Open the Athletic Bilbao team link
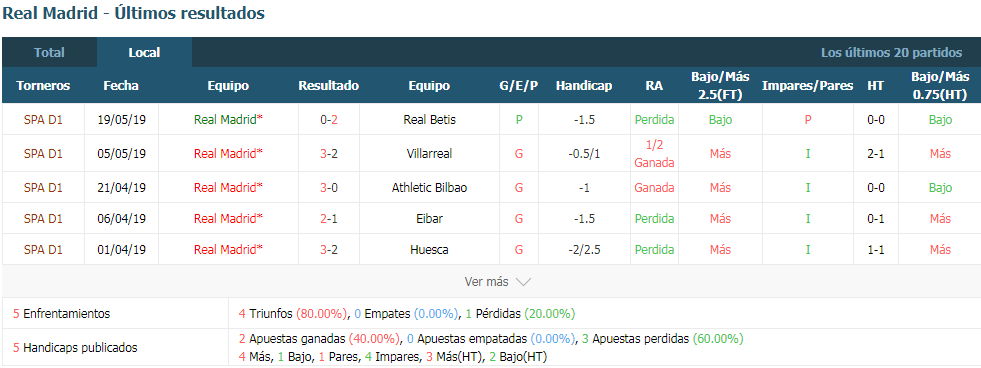 [x=429, y=188]
